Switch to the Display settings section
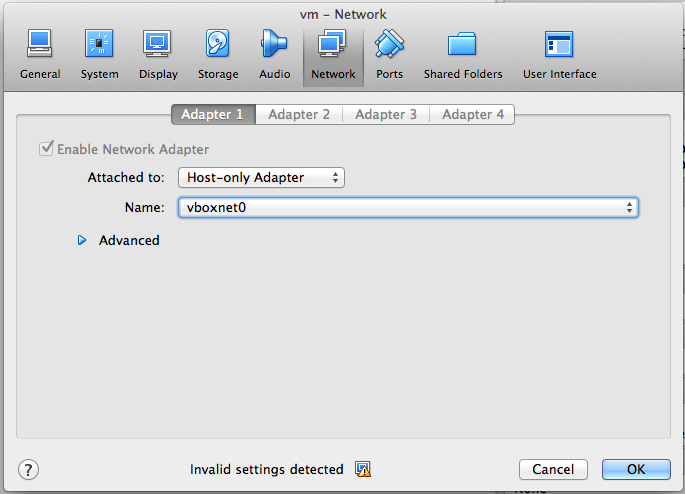 pyautogui.click(x=158, y=54)
